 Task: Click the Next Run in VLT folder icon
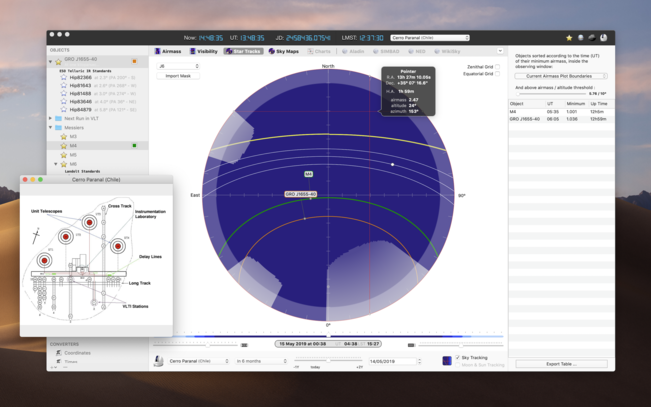[59, 118]
